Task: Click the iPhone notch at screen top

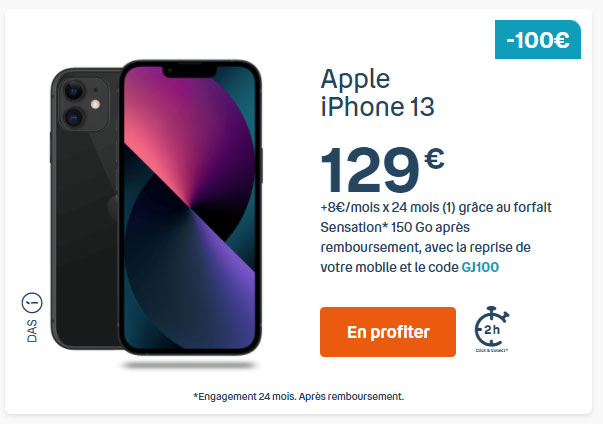Action: pyautogui.click(x=190, y=71)
